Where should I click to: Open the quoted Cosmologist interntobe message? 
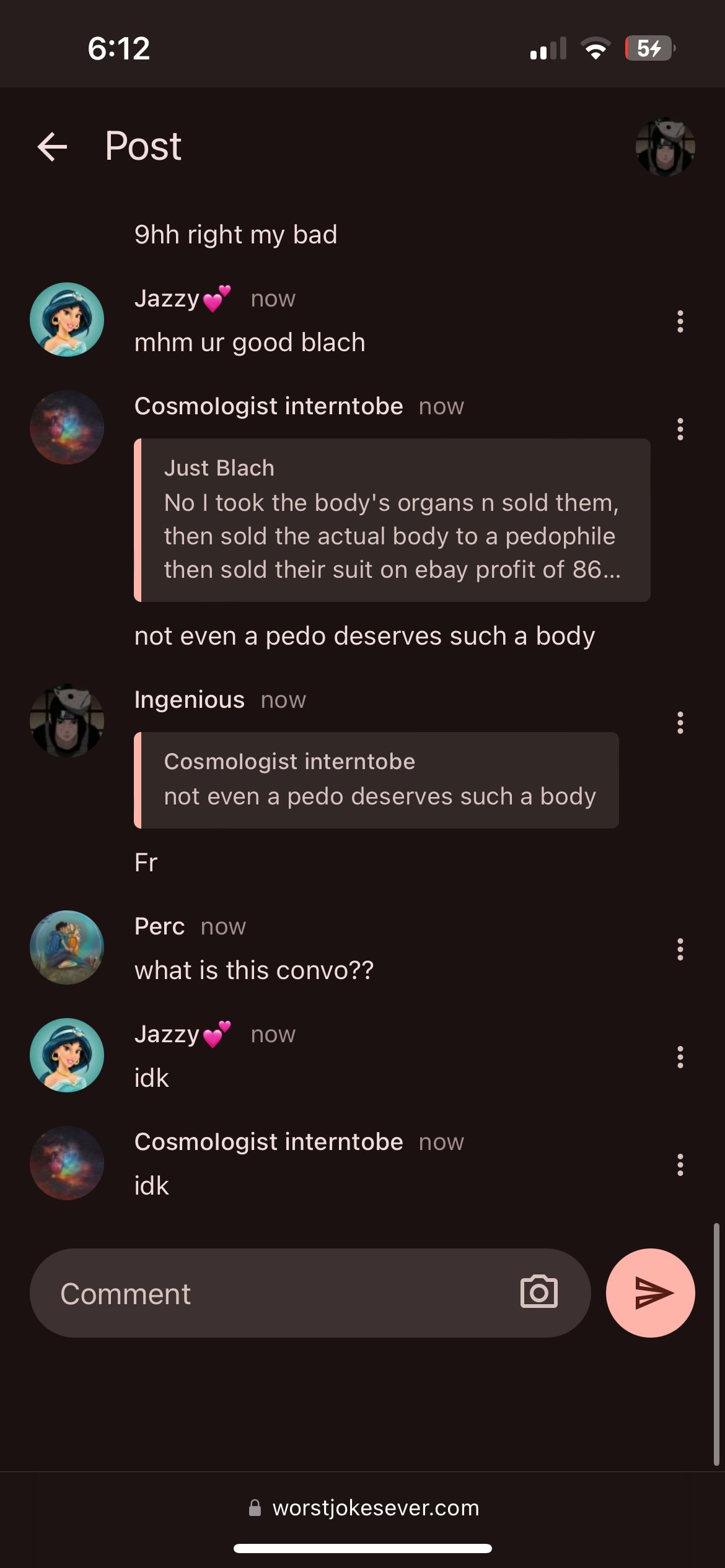[x=376, y=780]
